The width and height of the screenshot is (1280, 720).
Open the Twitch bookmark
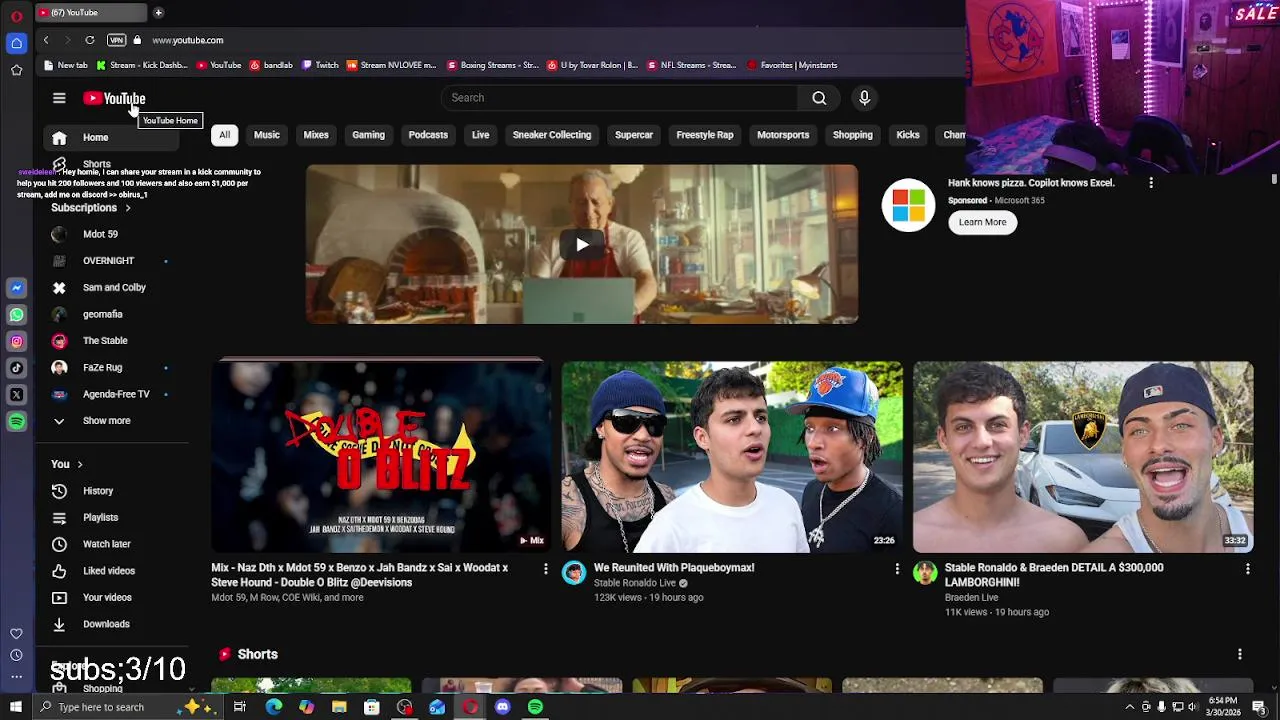pos(320,65)
